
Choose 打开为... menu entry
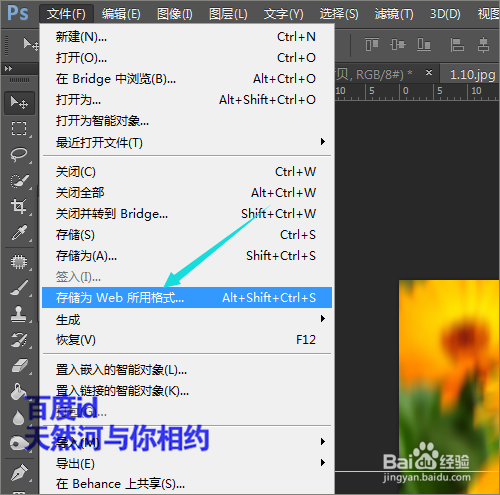tap(187, 100)
